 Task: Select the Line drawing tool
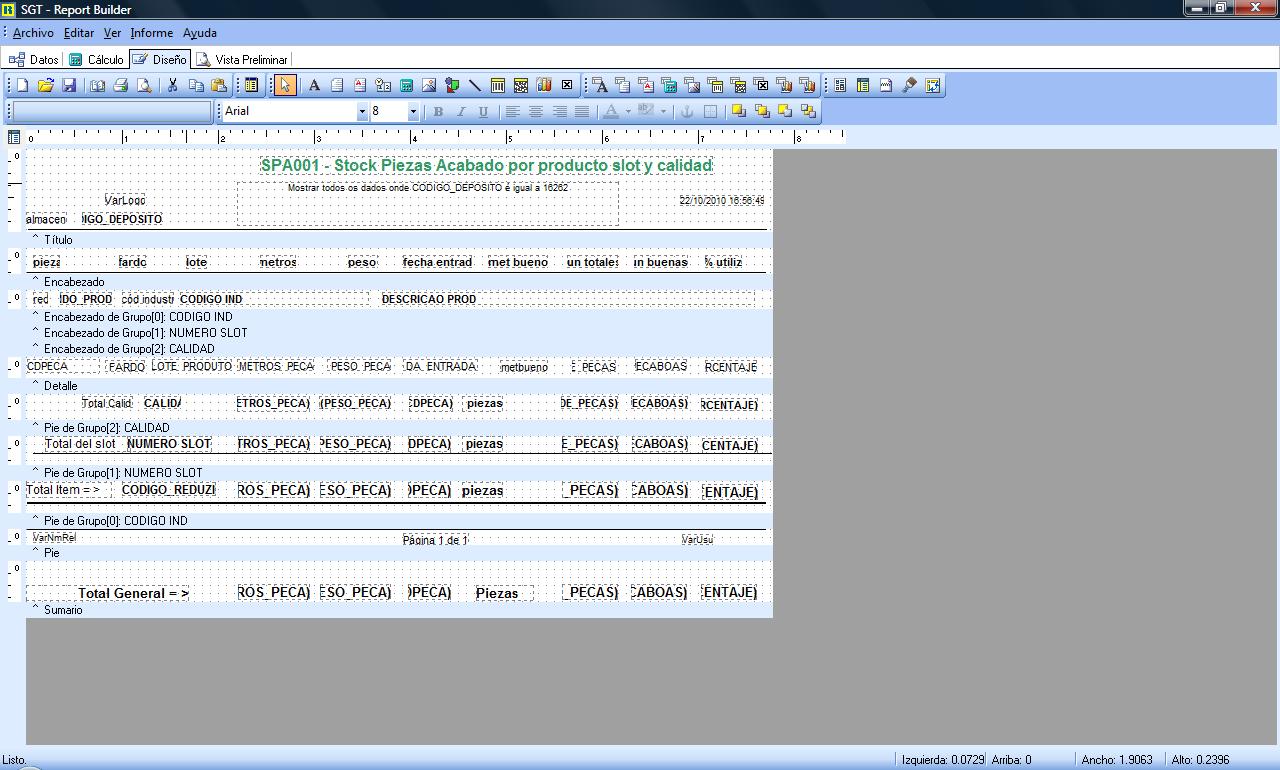[475, 86]
